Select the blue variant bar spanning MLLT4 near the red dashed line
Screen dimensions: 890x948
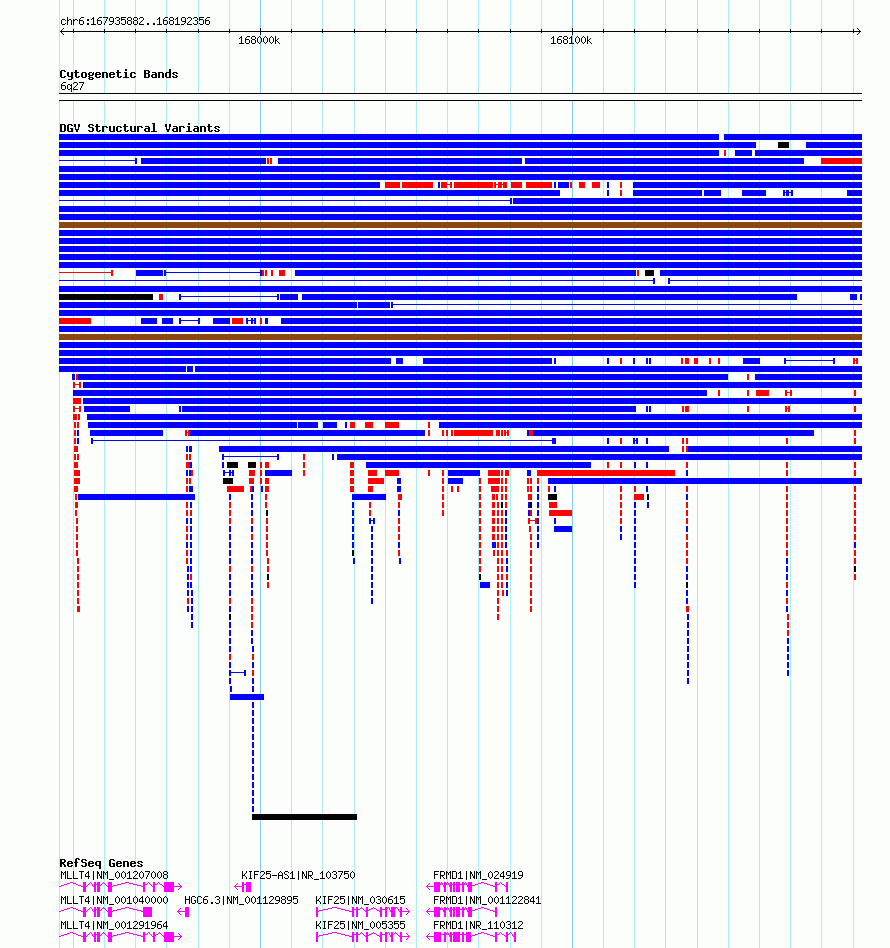[136, 497]
